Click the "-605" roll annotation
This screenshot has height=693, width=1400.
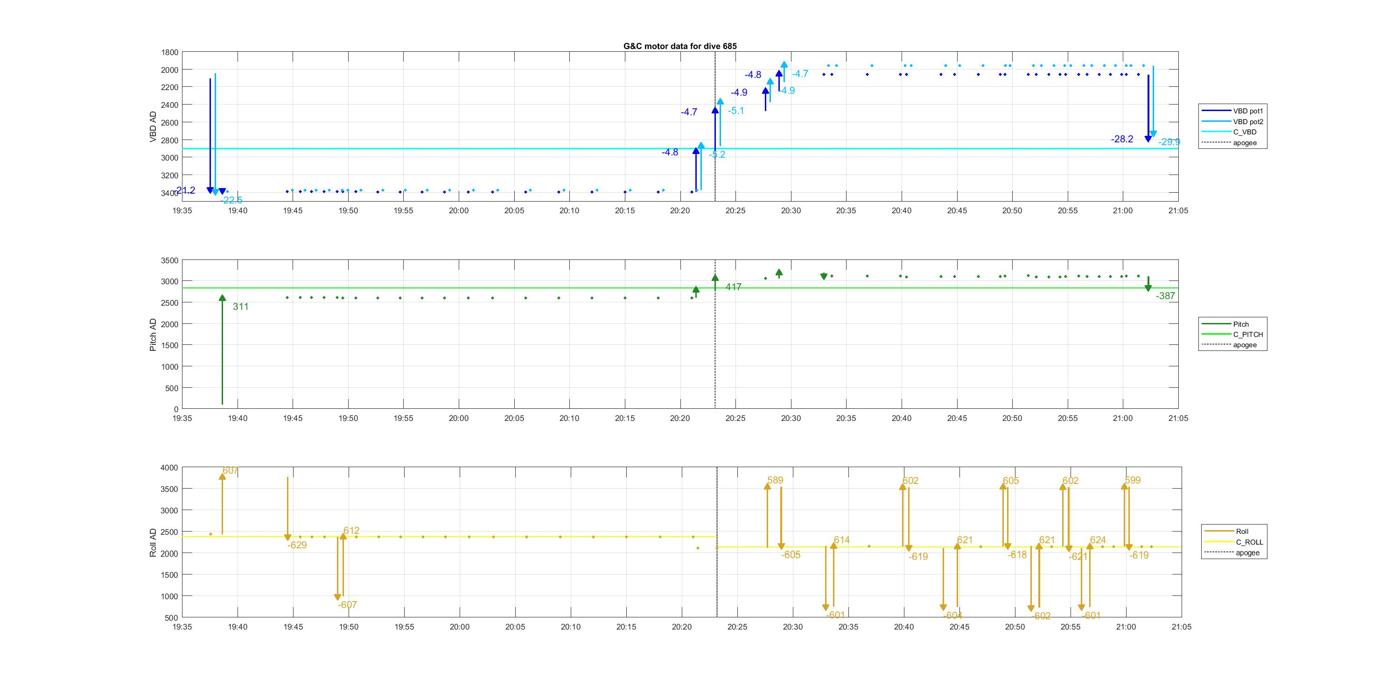click(791, 555)
